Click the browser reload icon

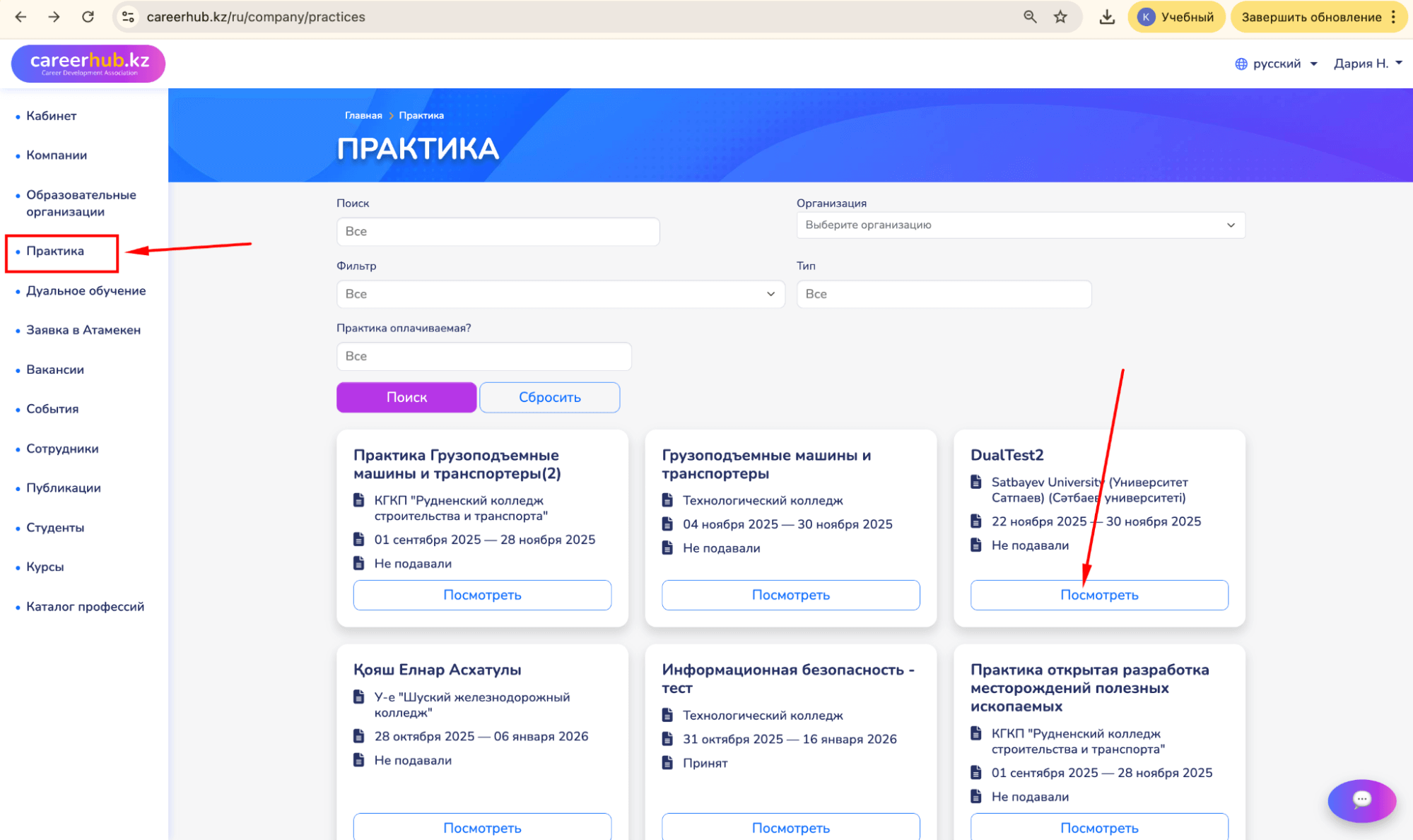click(88, 17)
